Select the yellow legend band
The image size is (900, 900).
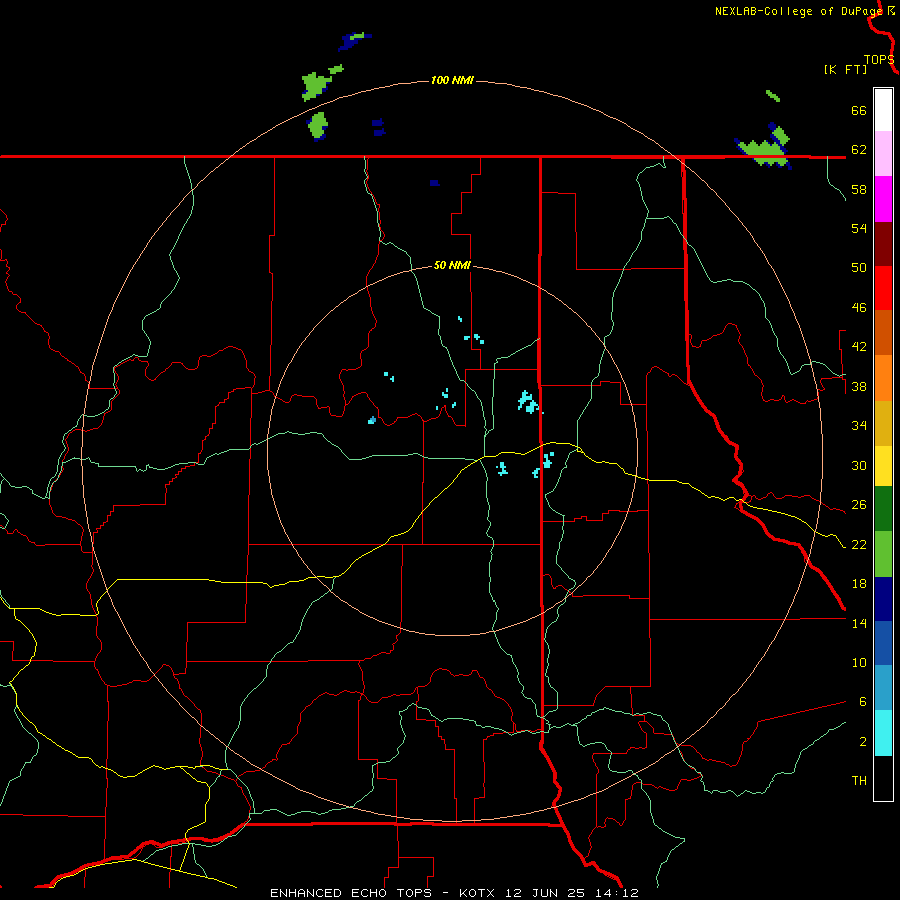coord(883,466)
